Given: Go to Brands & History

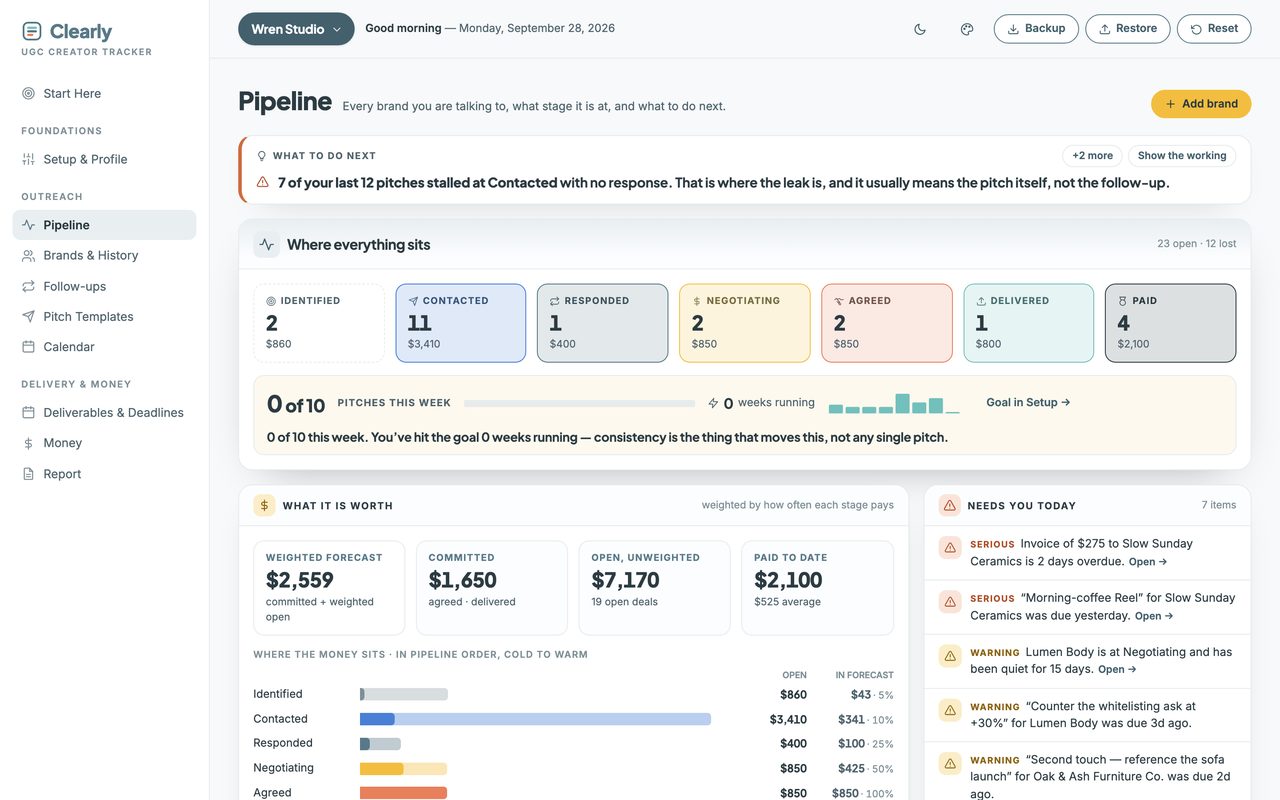Looking at the screenshot, I should tap(104, 255).
